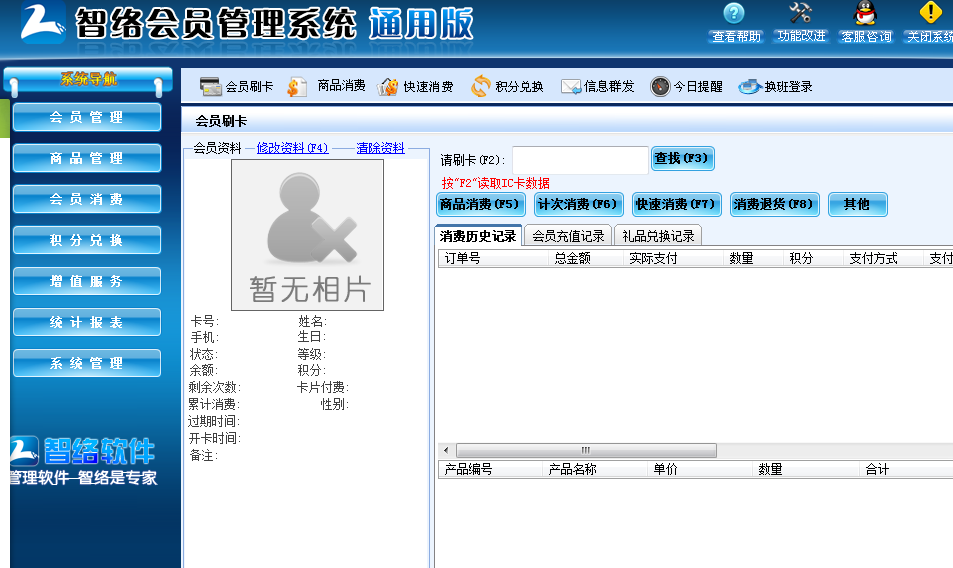
Task: Collapse the 系统导航 navigation header
Action: pos(88,79)
